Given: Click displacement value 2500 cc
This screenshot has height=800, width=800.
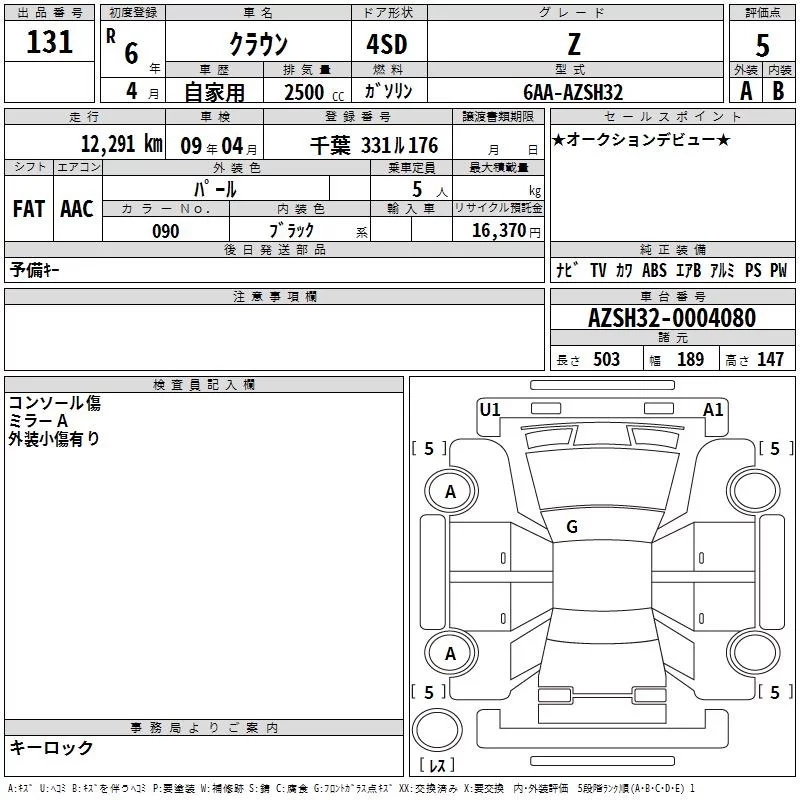Looking at the screenshot, I should click(x=313, y=92).
